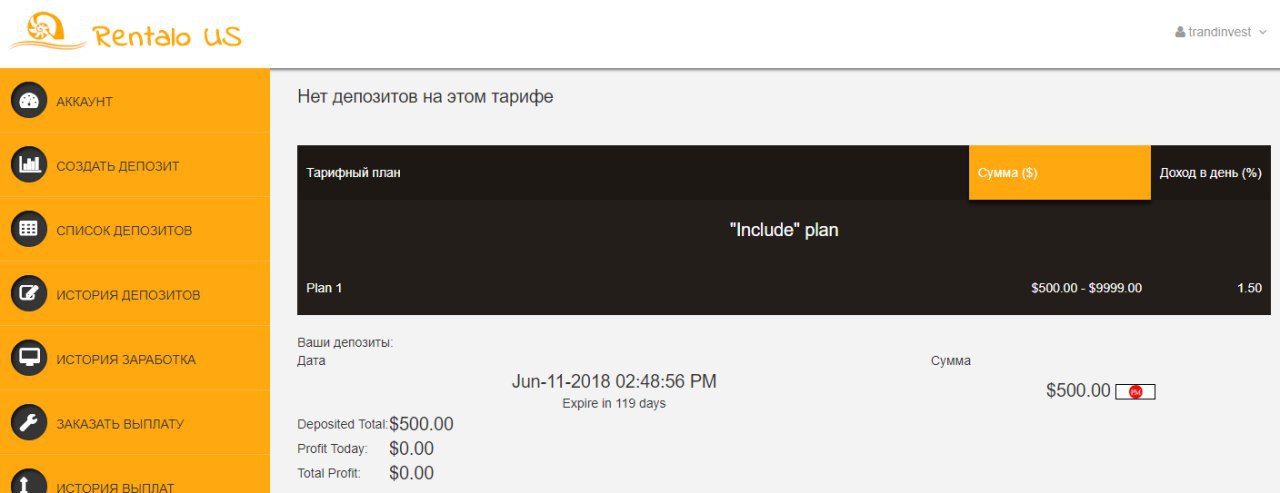1280x493 pixels.
Task: Expand the trandinvest user dropdown arrow
Action: pos(1262,32)
